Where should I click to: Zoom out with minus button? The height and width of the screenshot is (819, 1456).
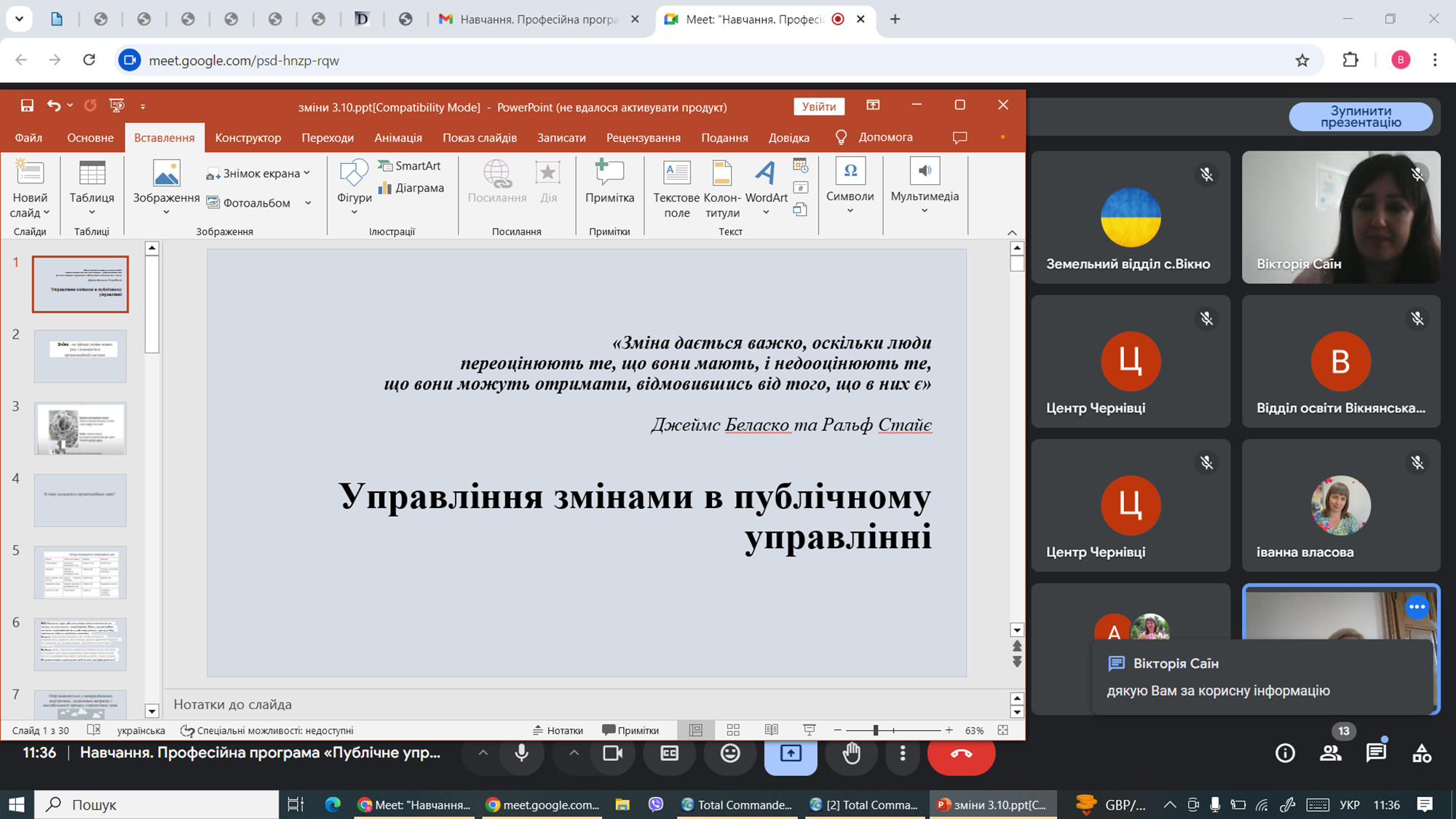[837, 730]
